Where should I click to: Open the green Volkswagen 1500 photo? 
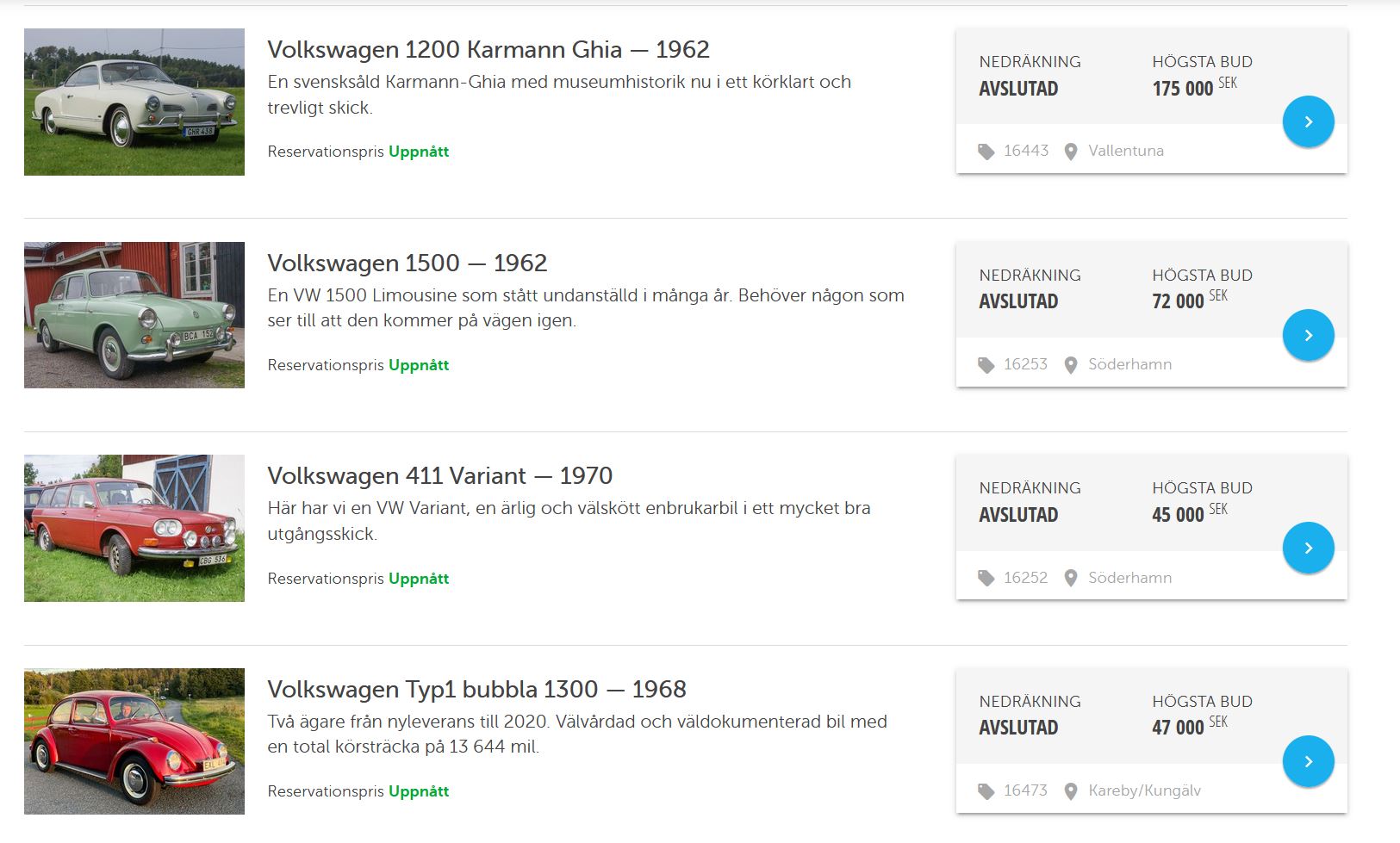pos(134,315)
